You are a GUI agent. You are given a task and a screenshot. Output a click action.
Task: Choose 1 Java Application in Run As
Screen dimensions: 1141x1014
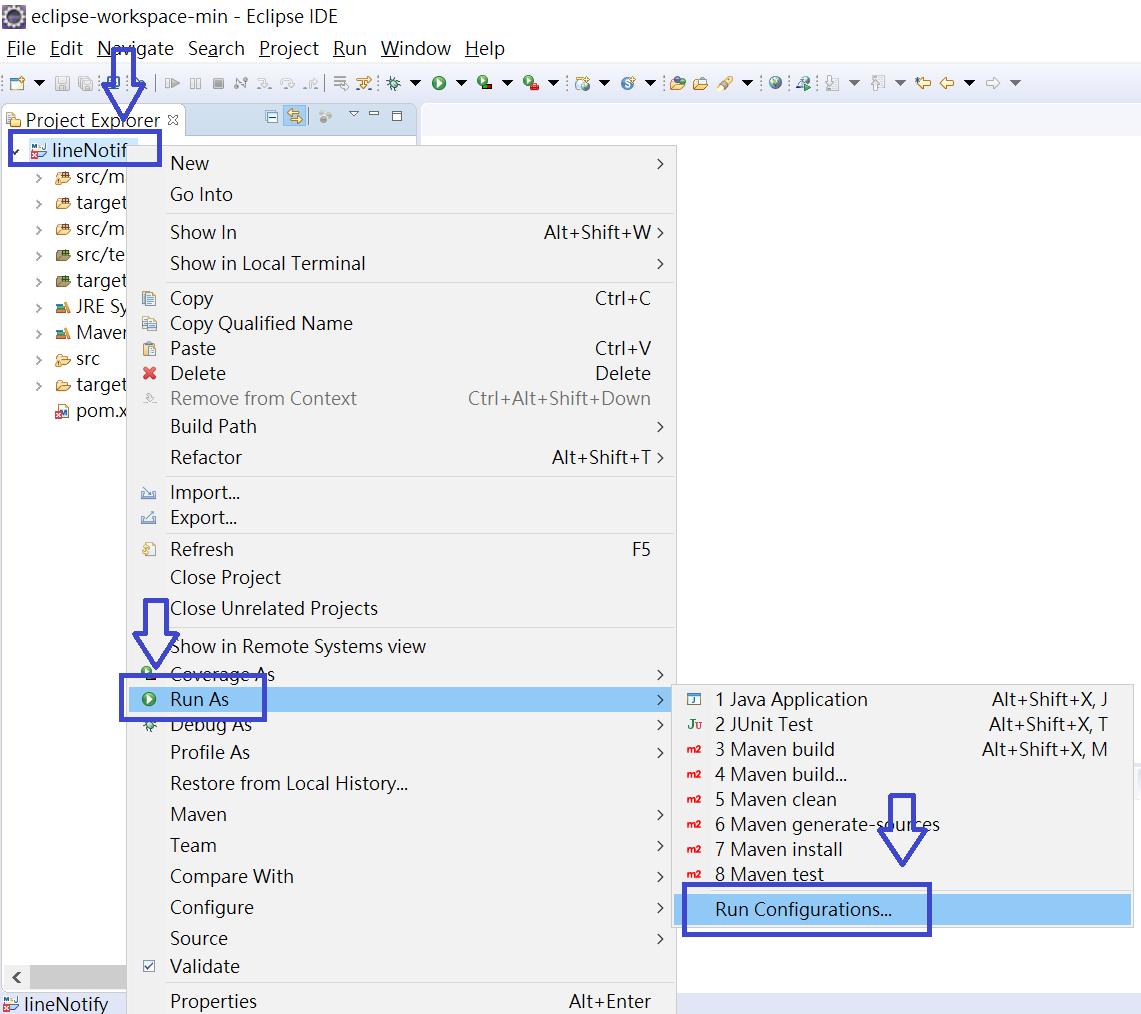902,700
